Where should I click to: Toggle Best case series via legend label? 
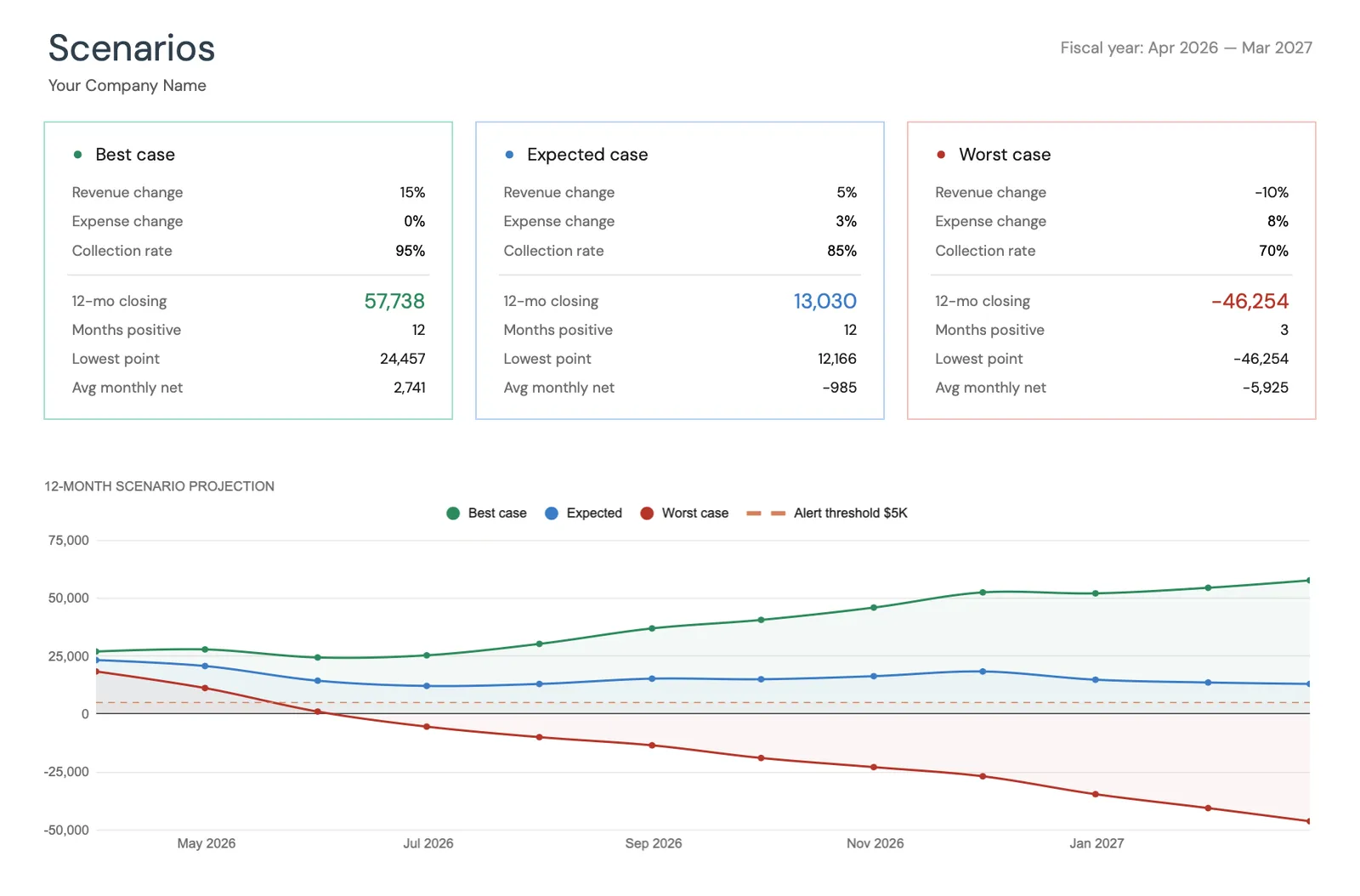(x=497, y=513)
